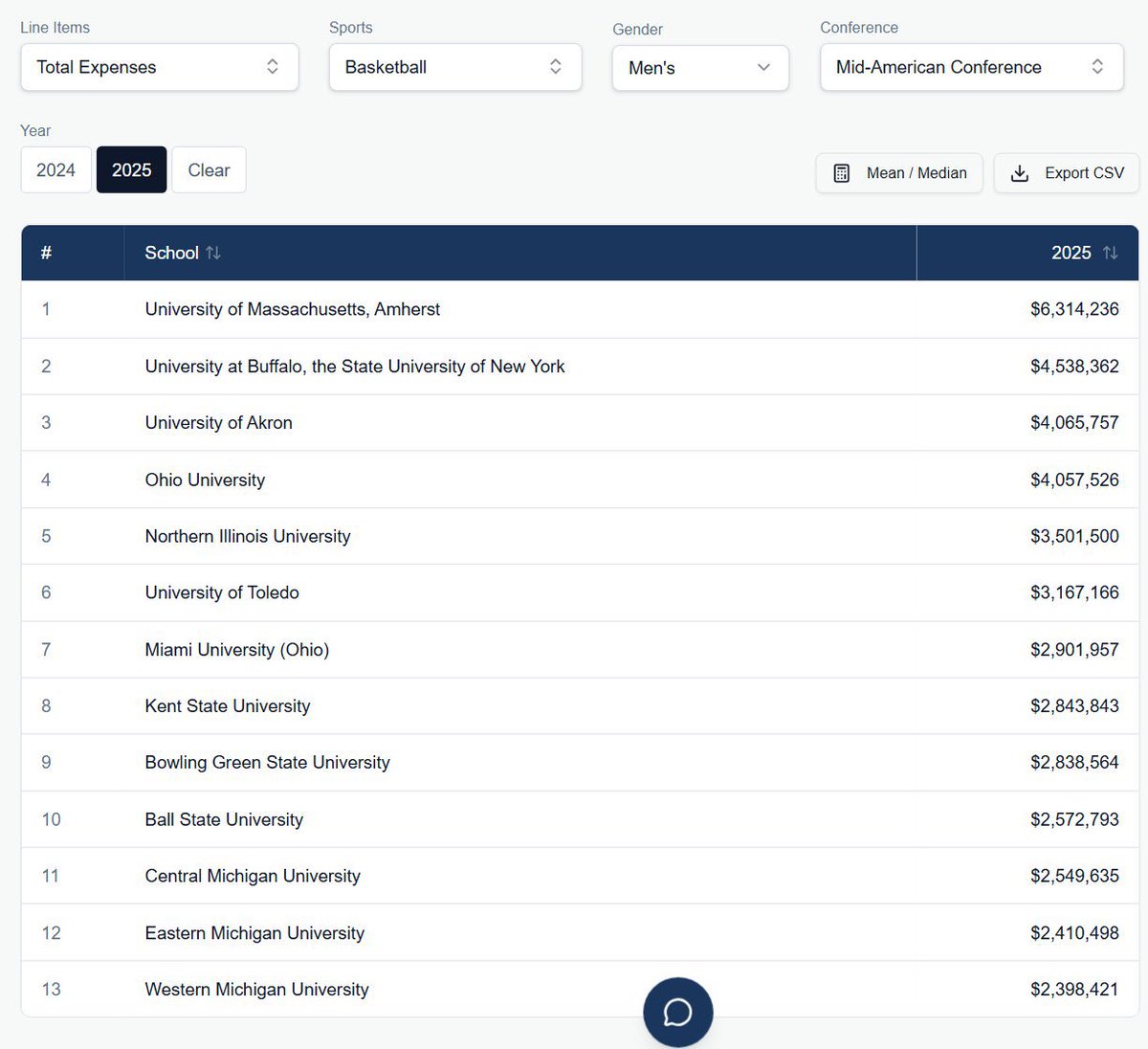Click Ball State University row
Viewport: 1148px width, 1049px height.
pyautogui.click(x=580, y=819)
